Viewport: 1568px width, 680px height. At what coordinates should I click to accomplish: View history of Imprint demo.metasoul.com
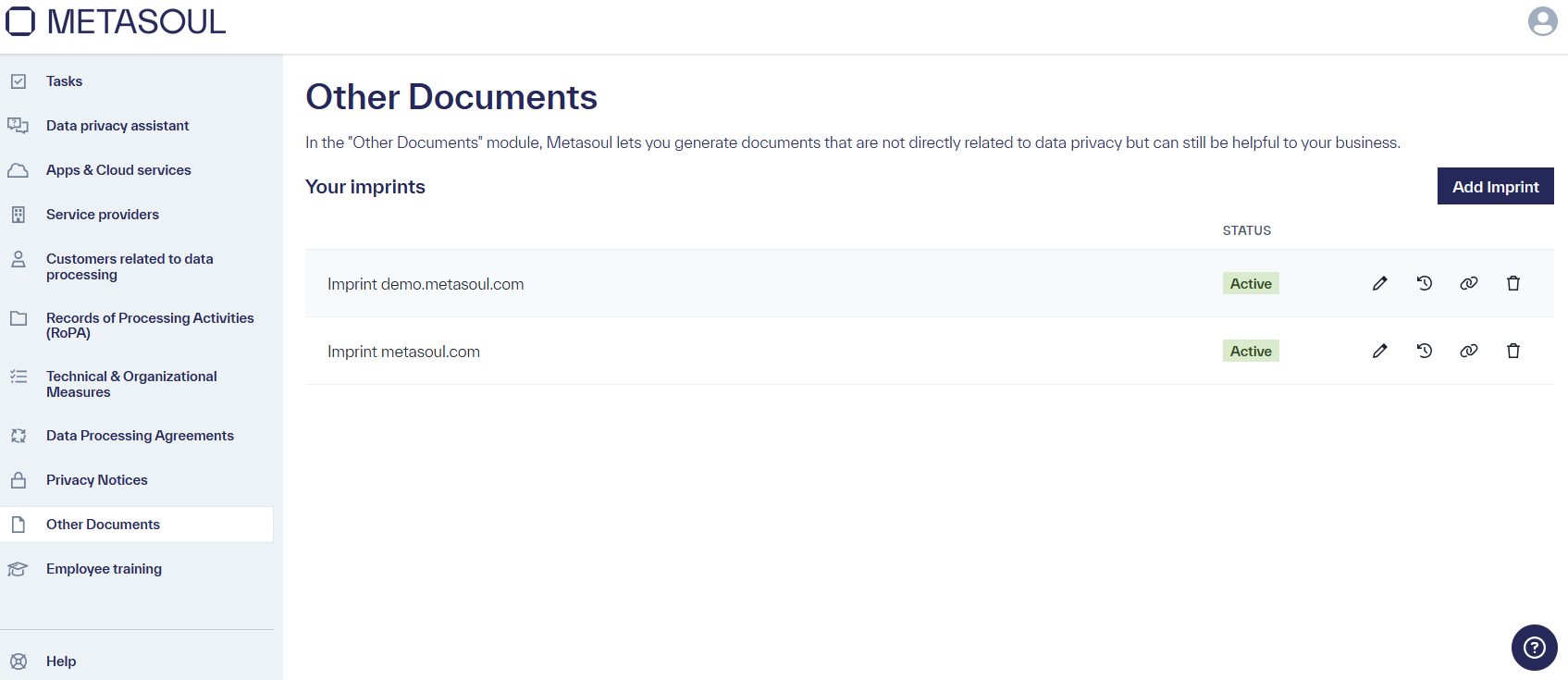[1425, 283]
